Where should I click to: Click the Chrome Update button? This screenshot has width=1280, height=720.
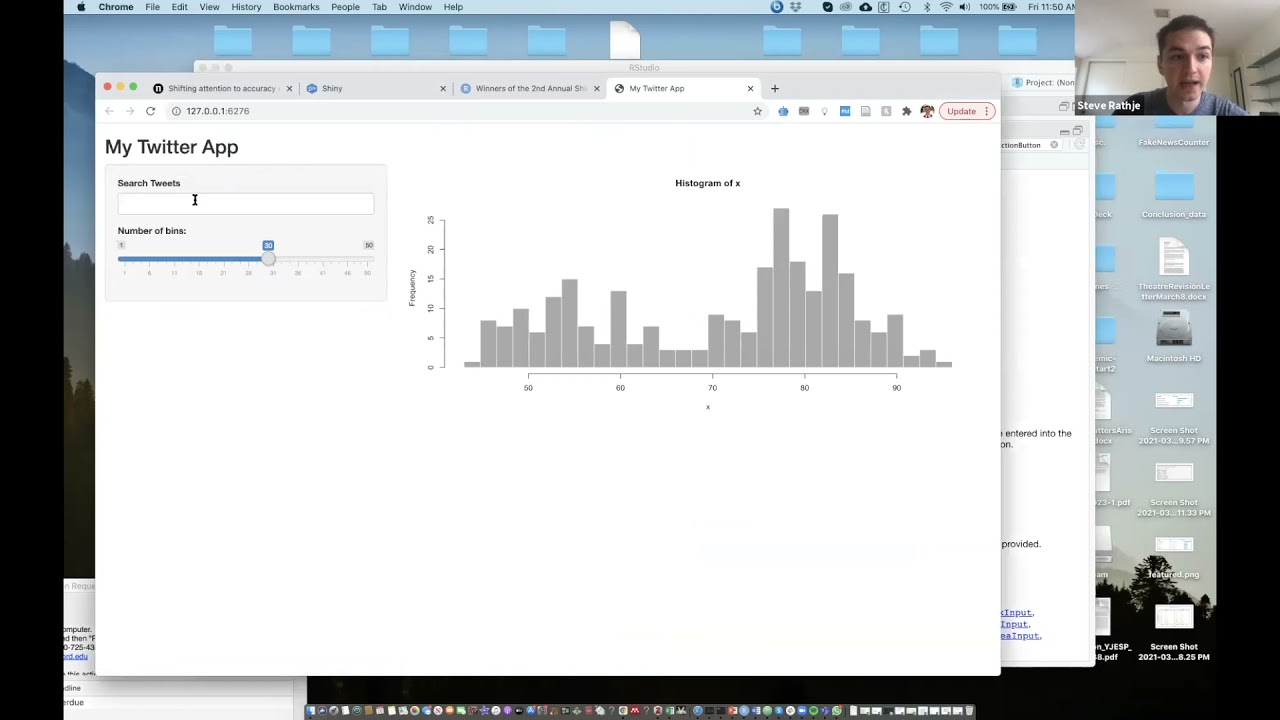pos(966,111)
